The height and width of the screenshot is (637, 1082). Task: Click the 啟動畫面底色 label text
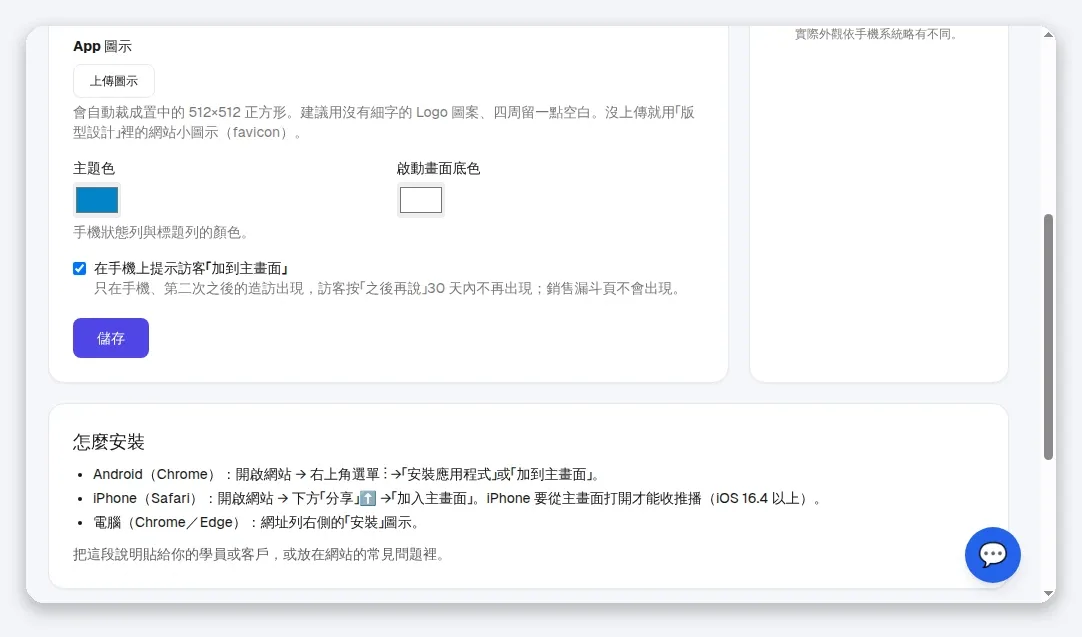[438, 168]
